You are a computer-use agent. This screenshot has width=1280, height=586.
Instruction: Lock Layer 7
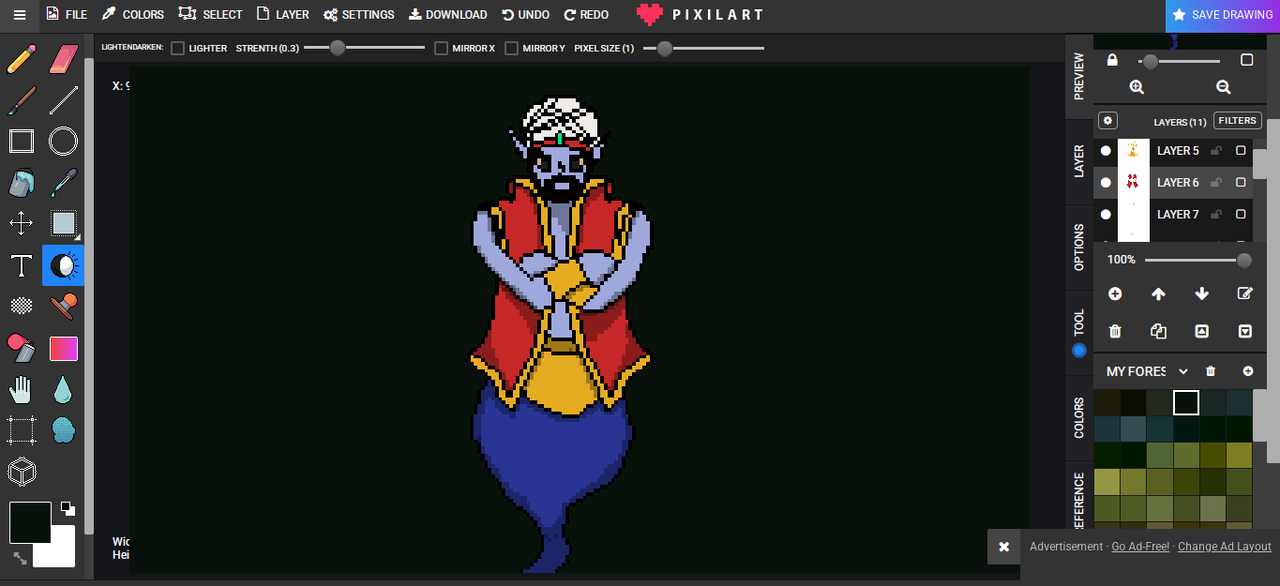tap(1216, 215)
